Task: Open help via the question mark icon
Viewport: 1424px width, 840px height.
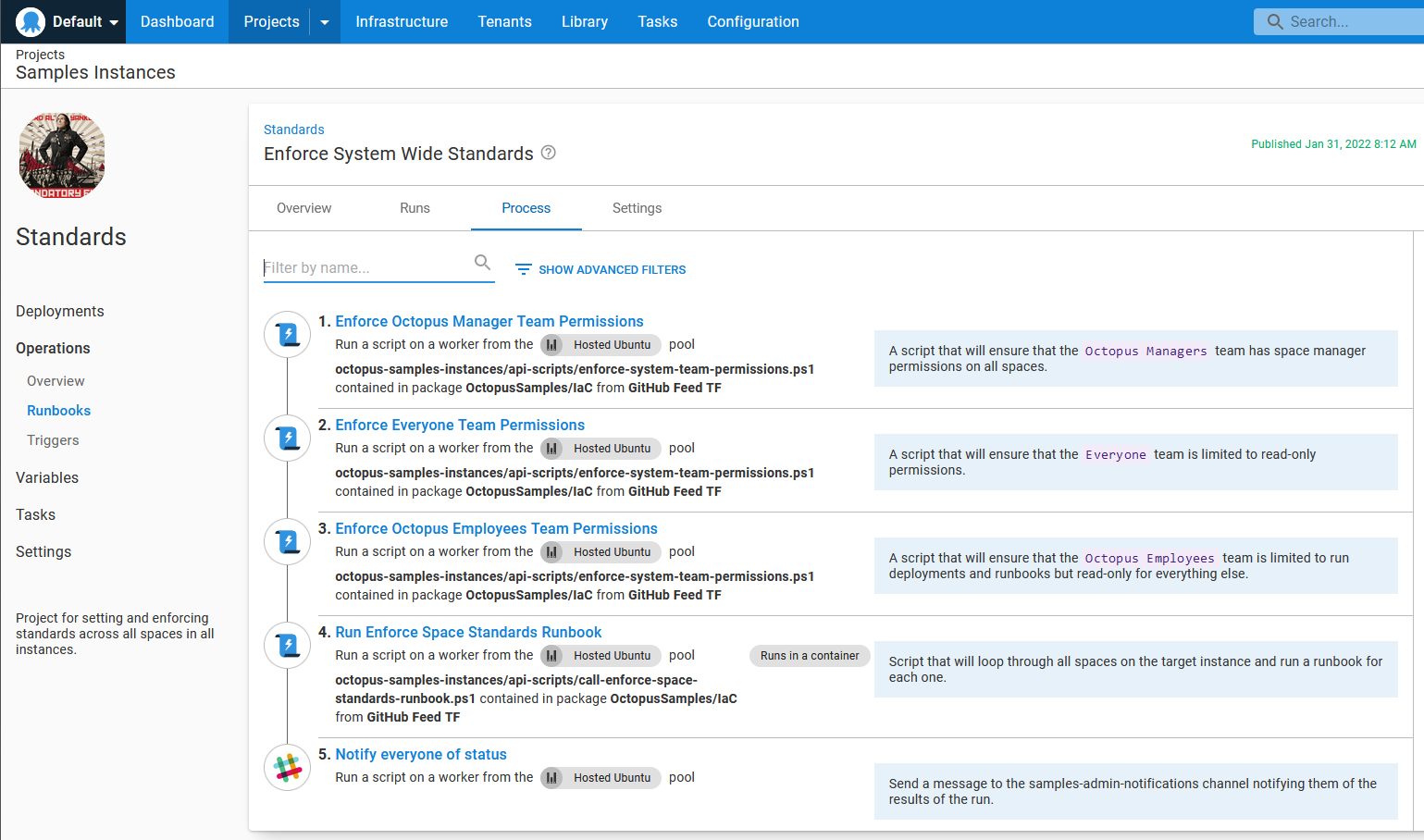Action: pos(548,153)
